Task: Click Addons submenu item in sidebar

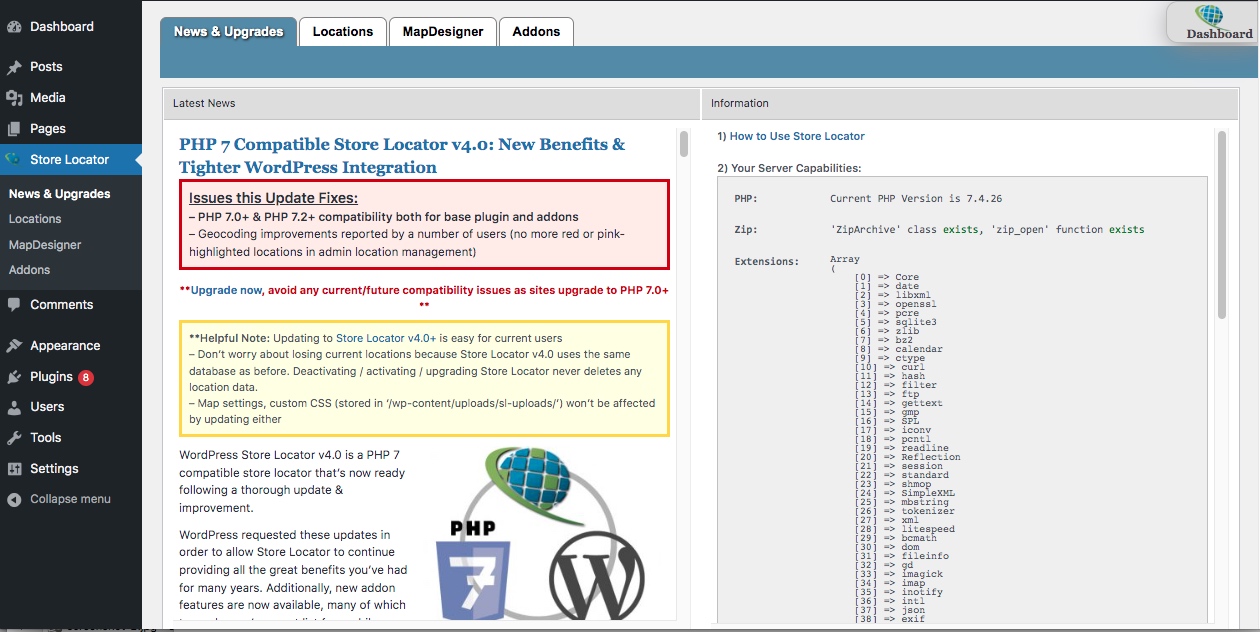Action: (x=29, y=270)
